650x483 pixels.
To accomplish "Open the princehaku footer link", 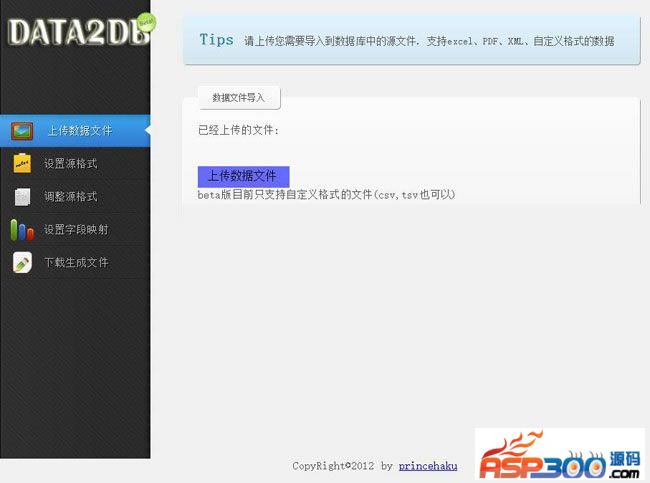I will pyautogui.click(x=428, y=466).
